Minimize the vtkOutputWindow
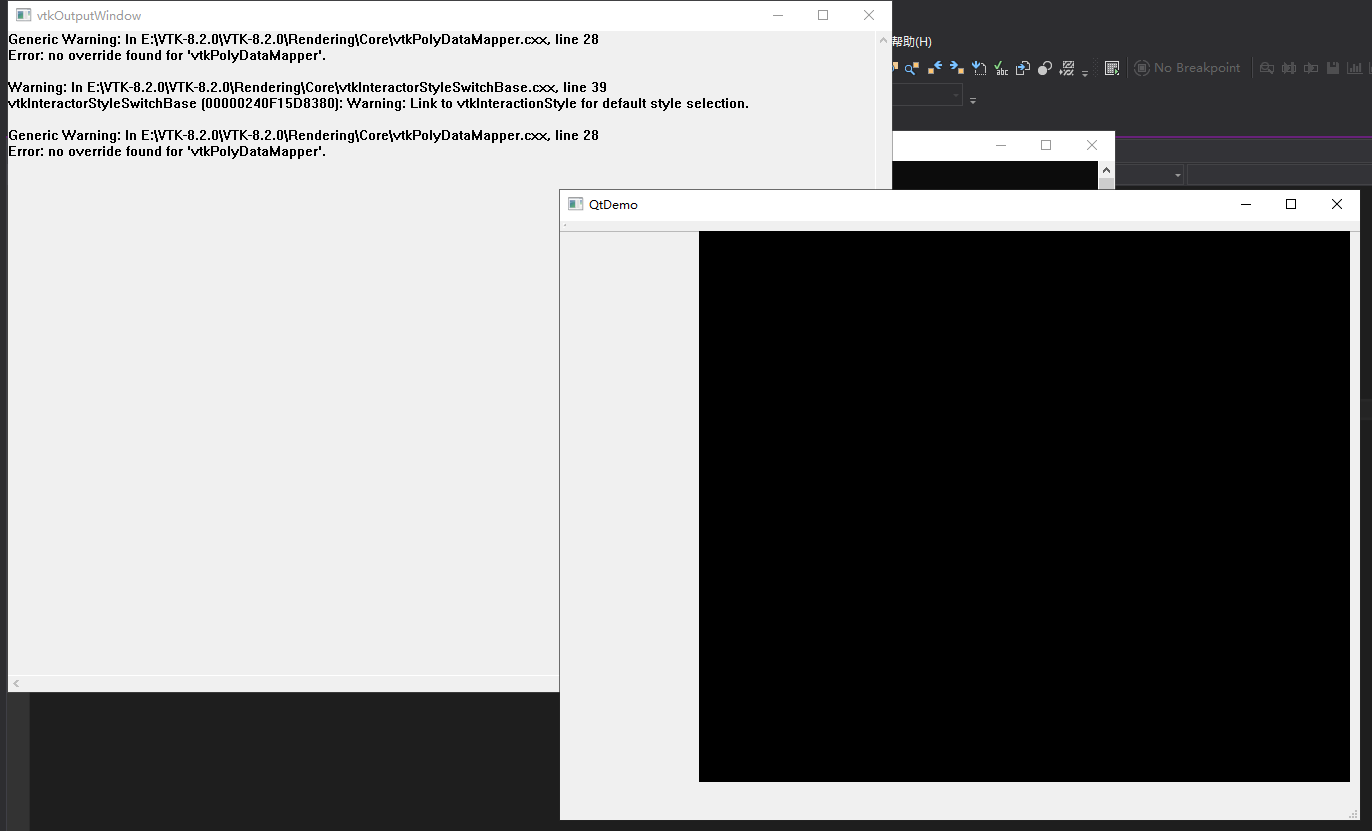The height and width of the screenshot is (831, 1372). click(778, 15)
